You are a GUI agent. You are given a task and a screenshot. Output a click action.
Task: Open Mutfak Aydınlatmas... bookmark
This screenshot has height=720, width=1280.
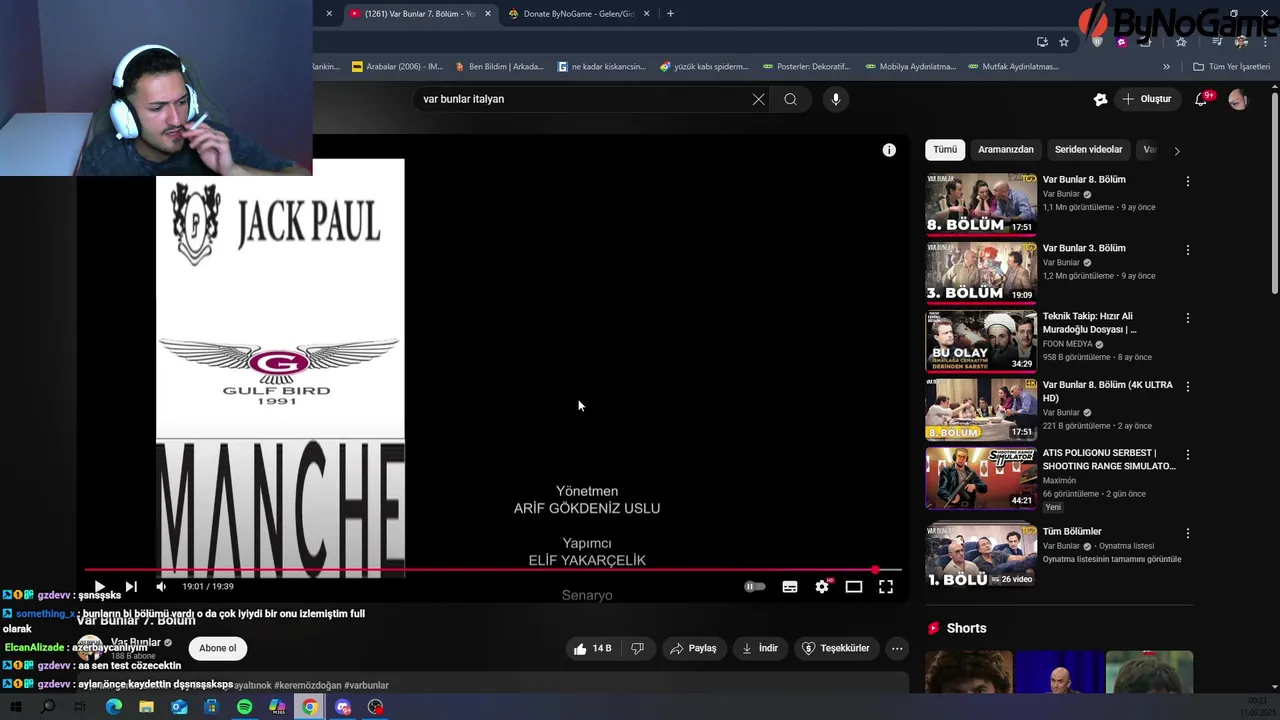tap(1012, 67)
